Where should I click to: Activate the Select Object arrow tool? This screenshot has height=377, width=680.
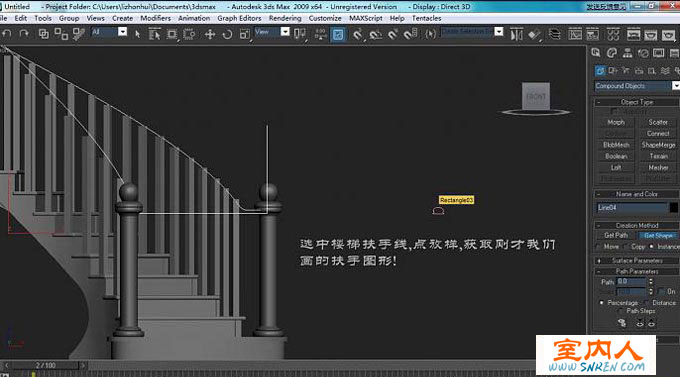point(137,34)
